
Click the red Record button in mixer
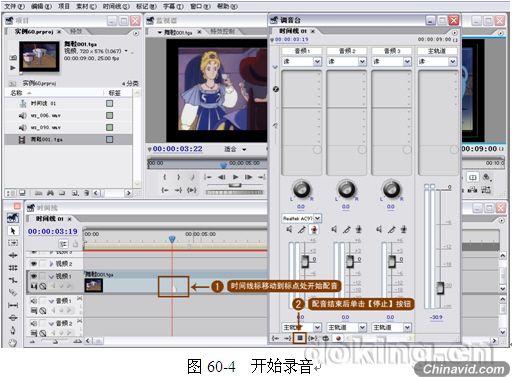(x=338, y=338)
